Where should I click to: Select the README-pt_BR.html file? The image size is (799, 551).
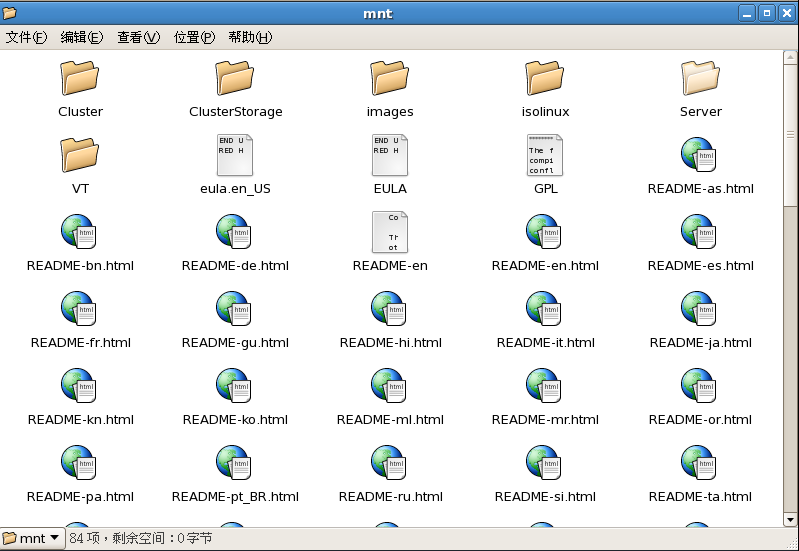click(235, 463)
